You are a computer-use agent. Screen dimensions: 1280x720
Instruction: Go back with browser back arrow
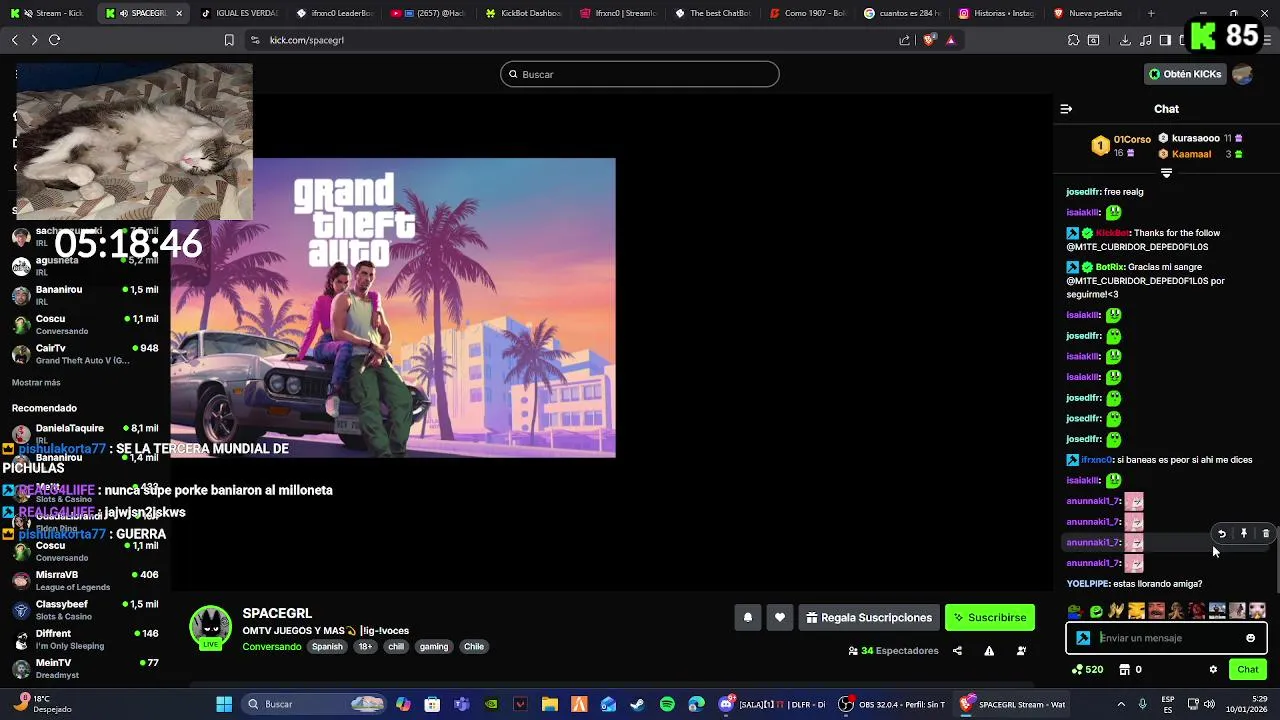click(x=14, y=40)
